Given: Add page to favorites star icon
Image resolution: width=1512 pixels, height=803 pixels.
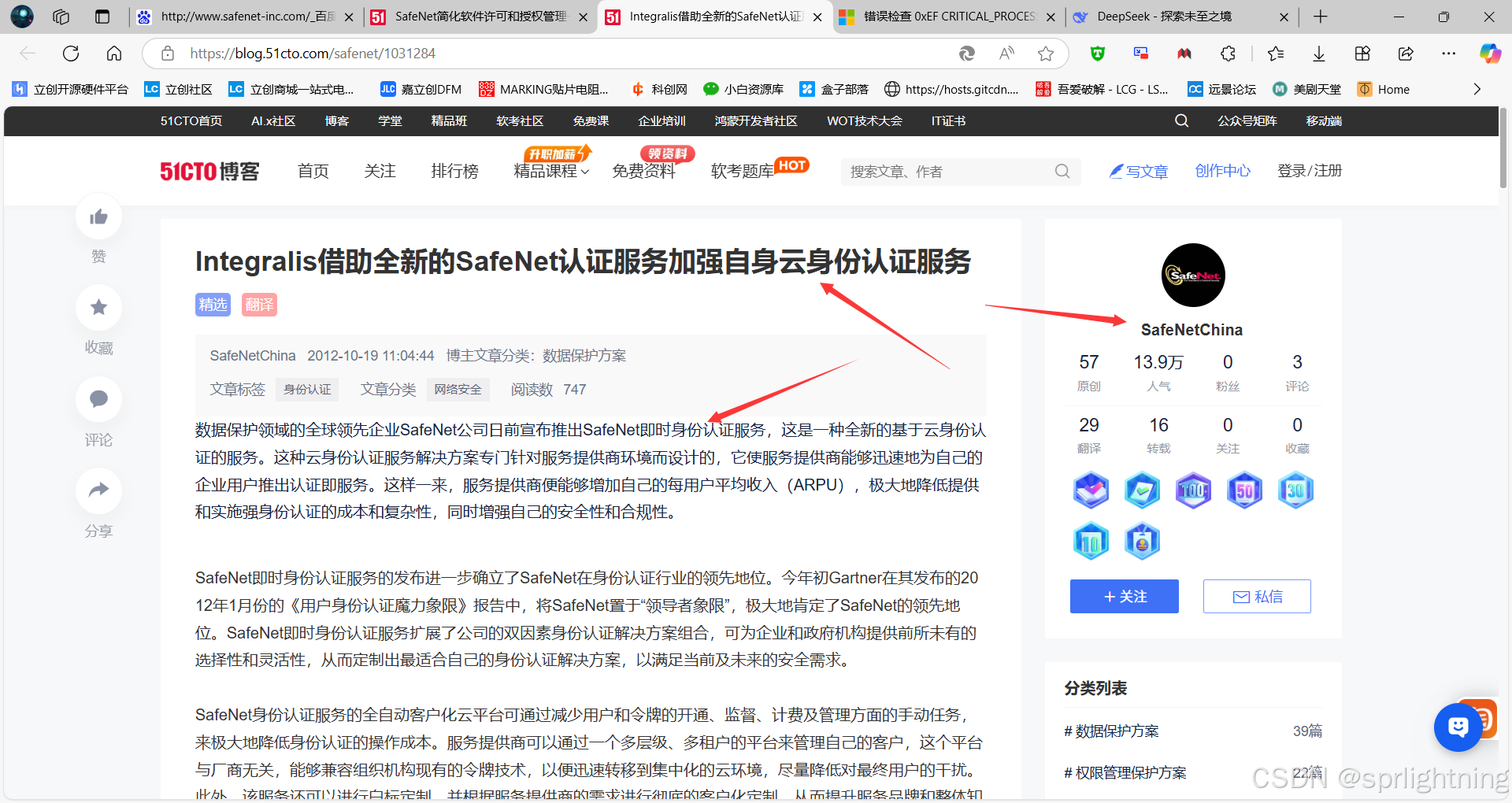Looking at the screenshot, I should coord(1046,54).
